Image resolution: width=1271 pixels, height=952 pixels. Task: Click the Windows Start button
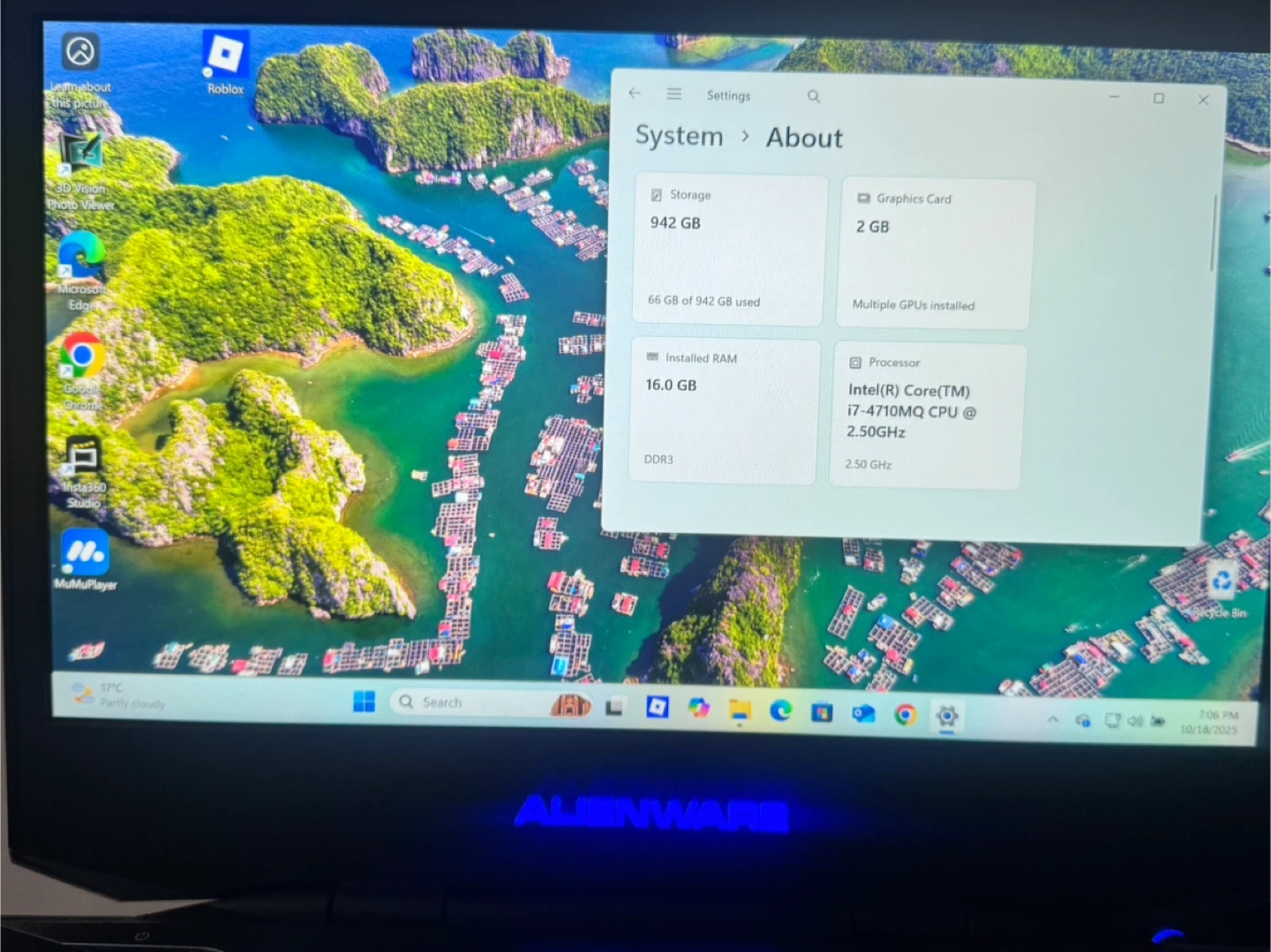click(364, 701)
